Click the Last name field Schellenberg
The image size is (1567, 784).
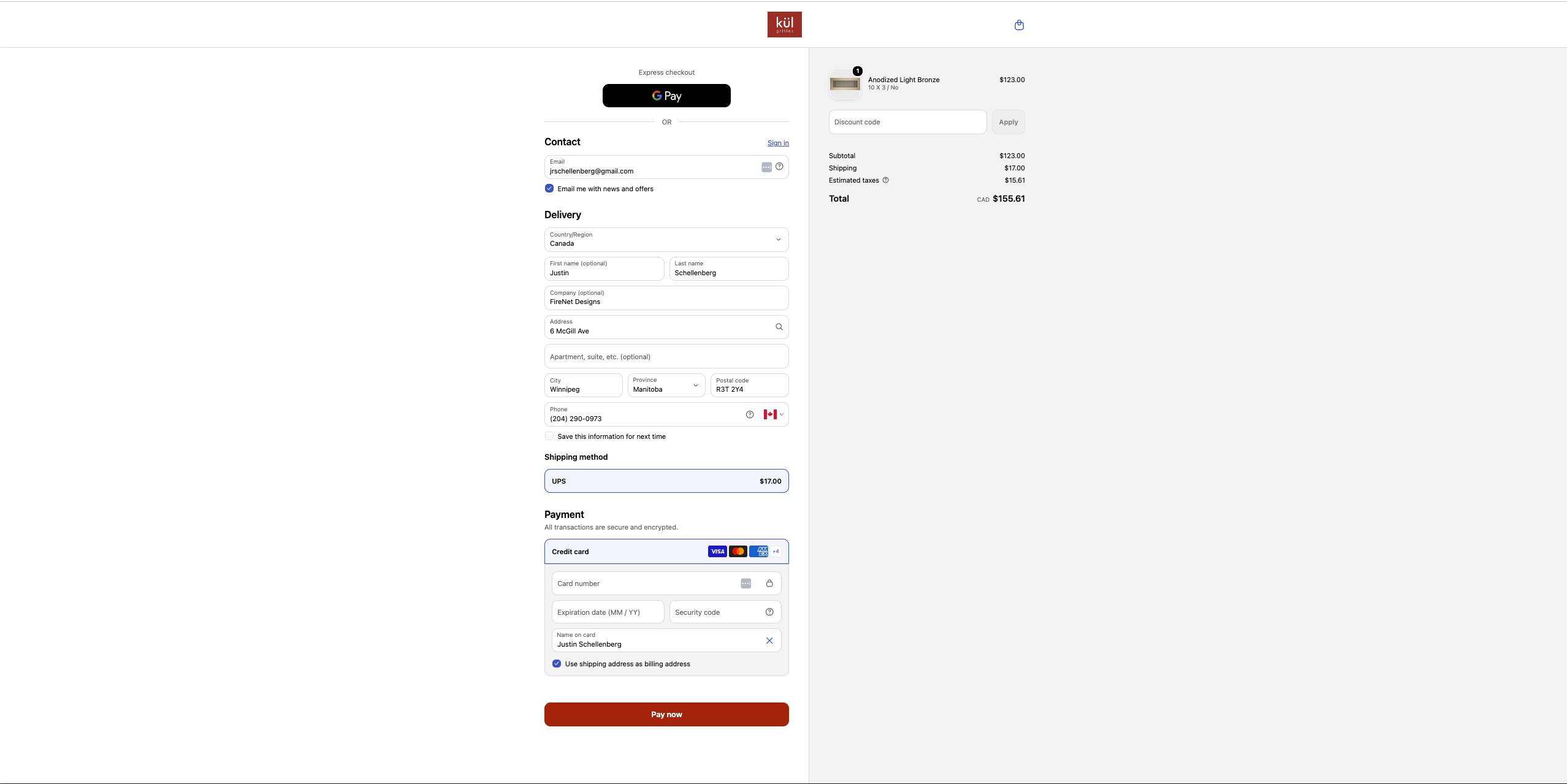pos(729,268)
